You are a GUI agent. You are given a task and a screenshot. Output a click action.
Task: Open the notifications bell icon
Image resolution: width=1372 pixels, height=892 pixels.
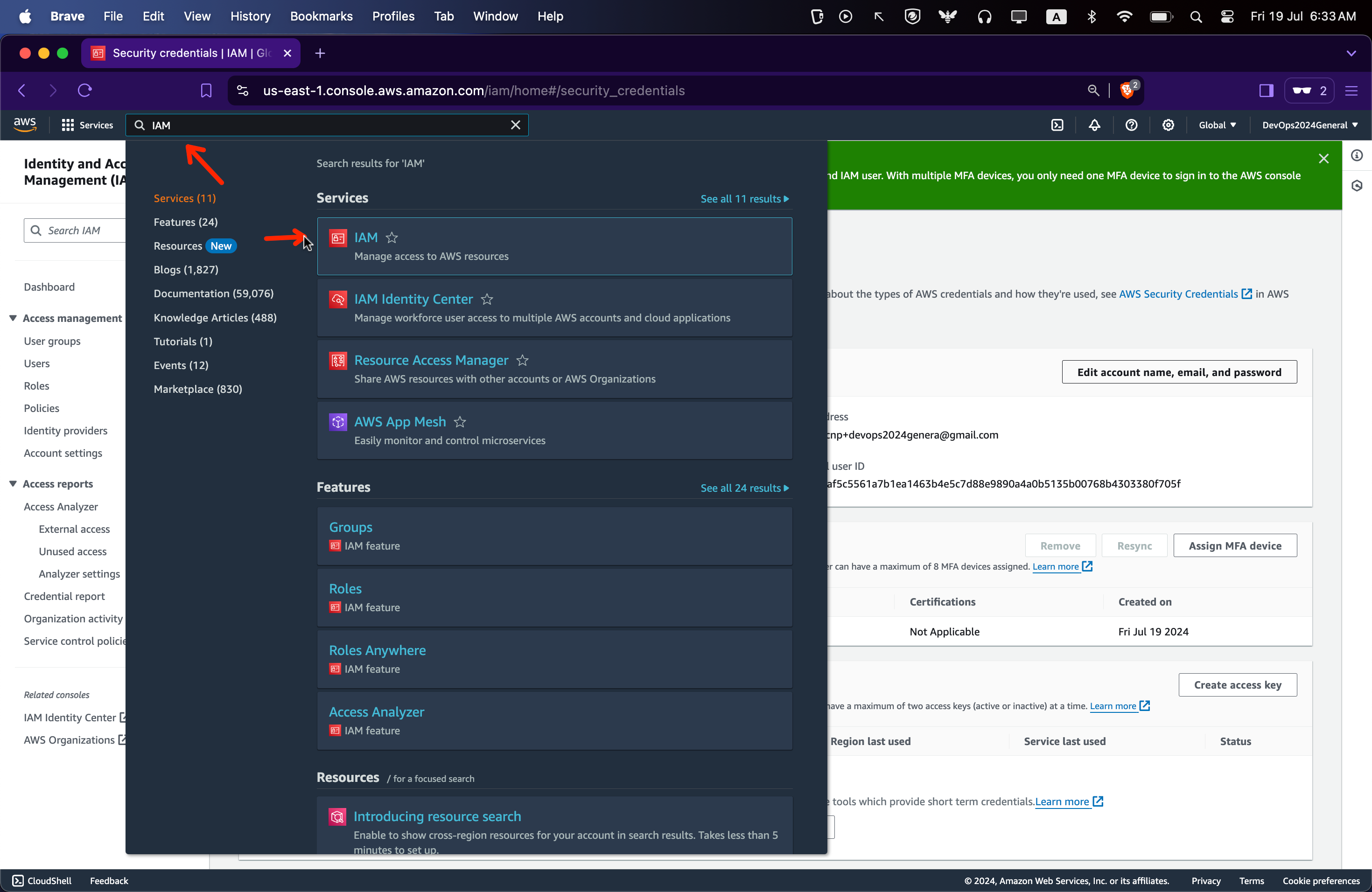coord(1094,125)
